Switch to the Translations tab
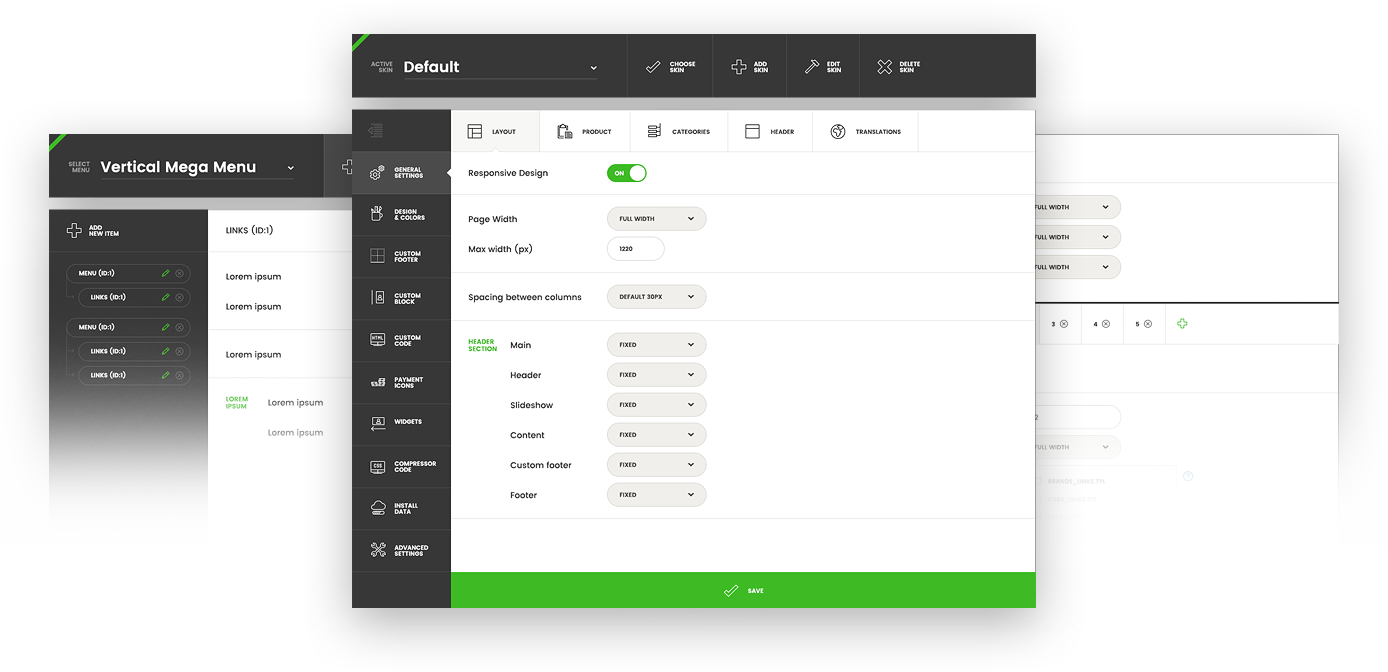 [x=865, y=132]
